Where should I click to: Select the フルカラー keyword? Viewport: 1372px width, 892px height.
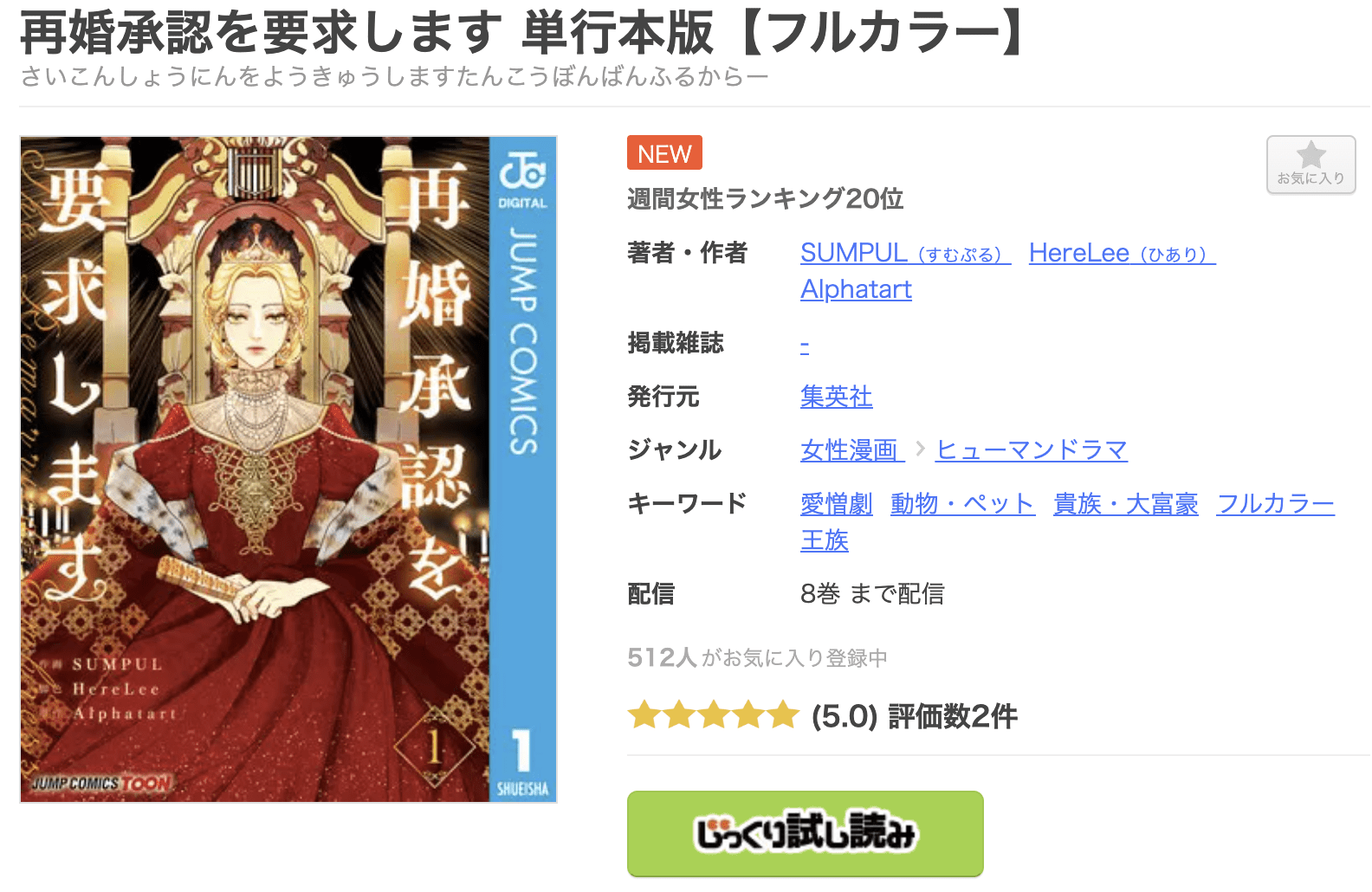point(1275,503)
